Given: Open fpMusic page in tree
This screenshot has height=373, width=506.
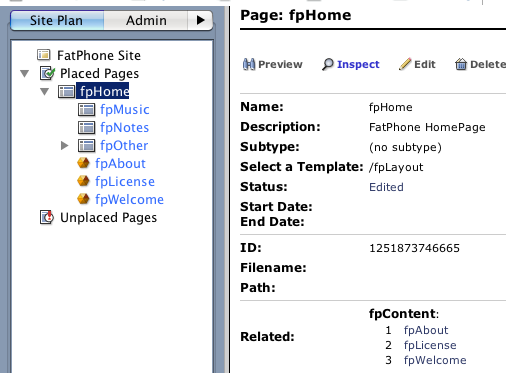Looking at the screenshot, I should point(125,110).
